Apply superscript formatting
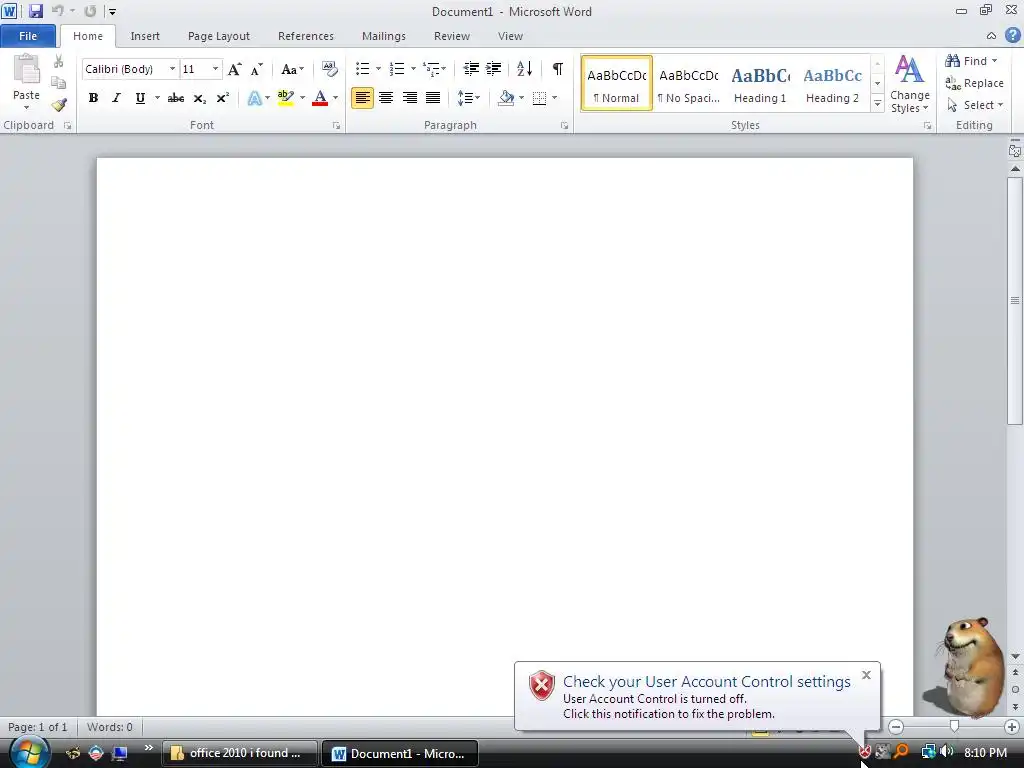1024x768 pixels. [223, 98]
